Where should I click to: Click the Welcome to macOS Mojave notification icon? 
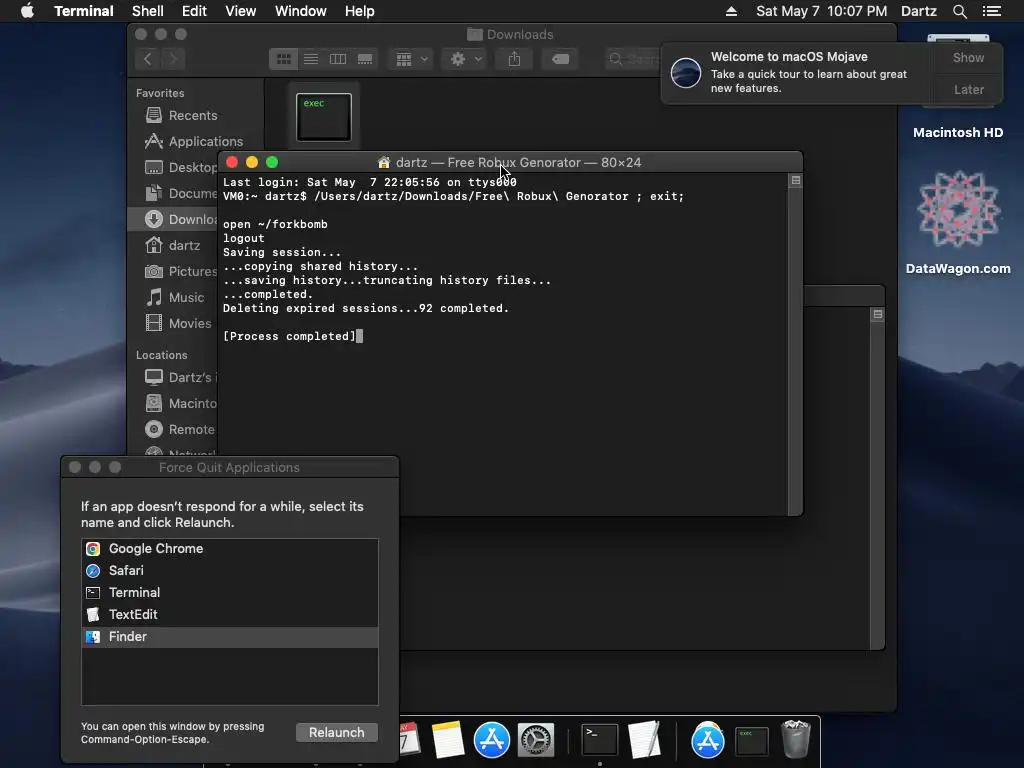pos(686,72)
